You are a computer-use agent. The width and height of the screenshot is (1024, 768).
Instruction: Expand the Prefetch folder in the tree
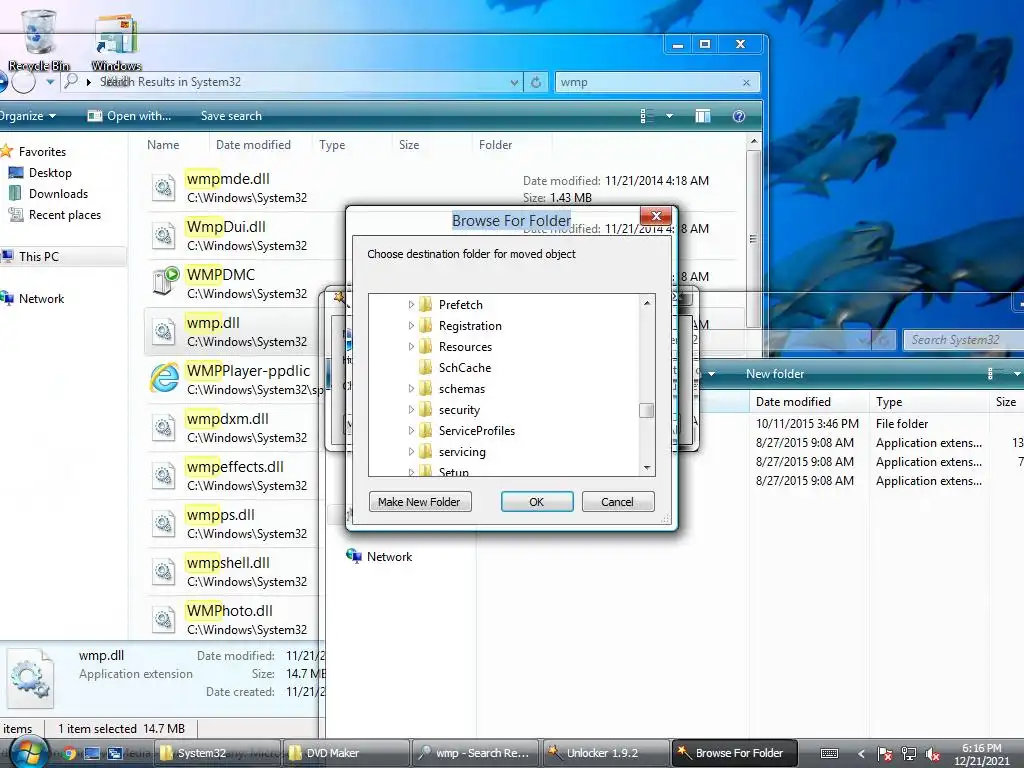point(411,305)
